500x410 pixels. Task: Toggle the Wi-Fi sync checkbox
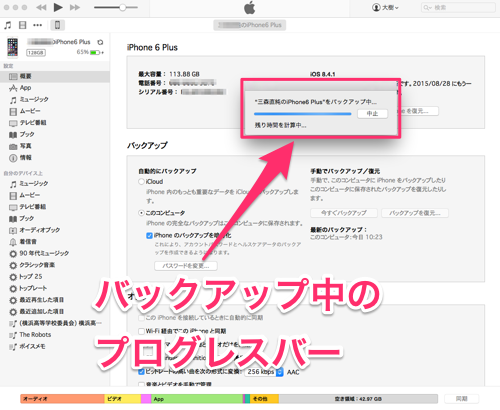click(141, 331)
